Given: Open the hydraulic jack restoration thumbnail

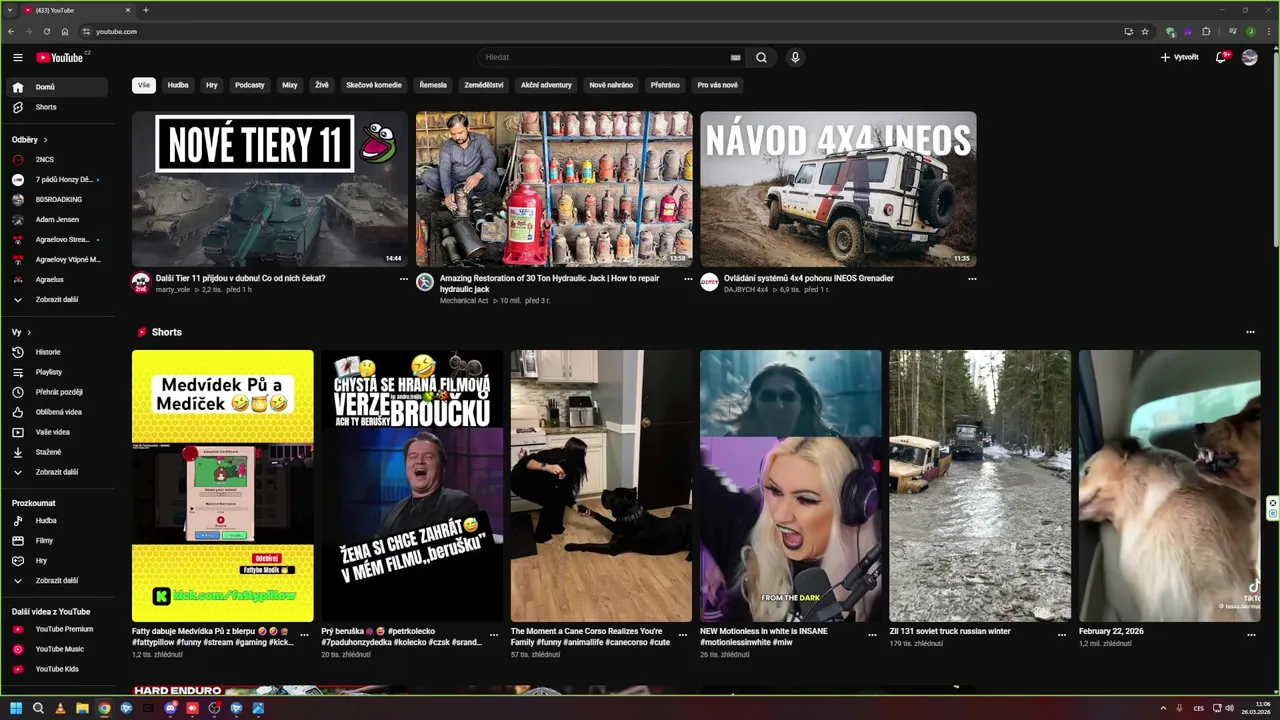Looking at the screenshot, I should [554, 189].
